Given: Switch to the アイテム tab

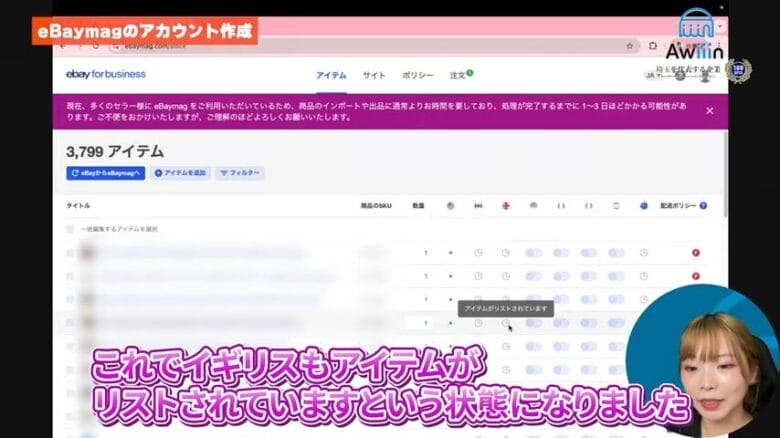Looking at the screenshot, I should click(x=331, y=75).
